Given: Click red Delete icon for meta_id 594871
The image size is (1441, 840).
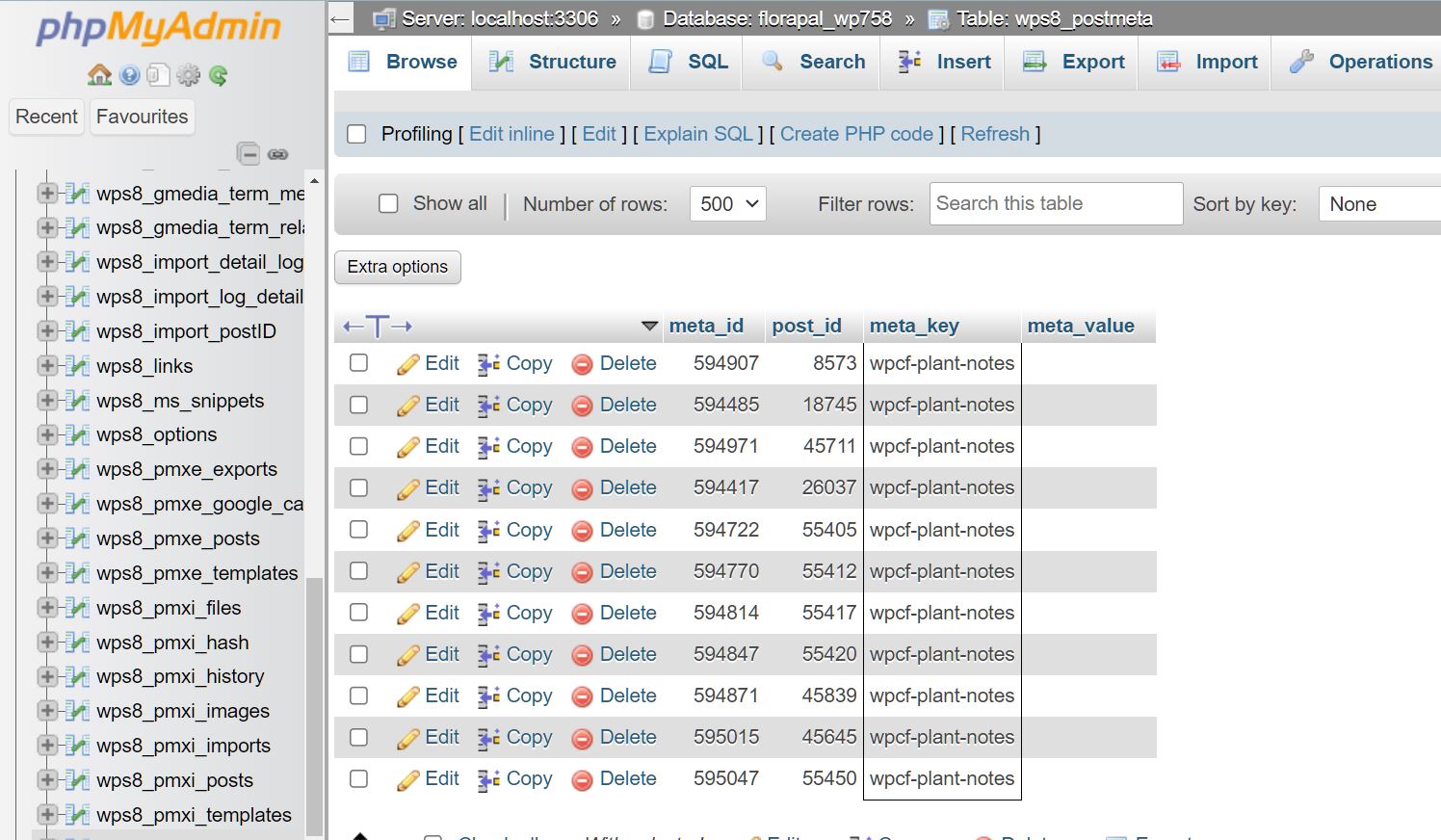Looking at the screenshot, I should point(582,696).
